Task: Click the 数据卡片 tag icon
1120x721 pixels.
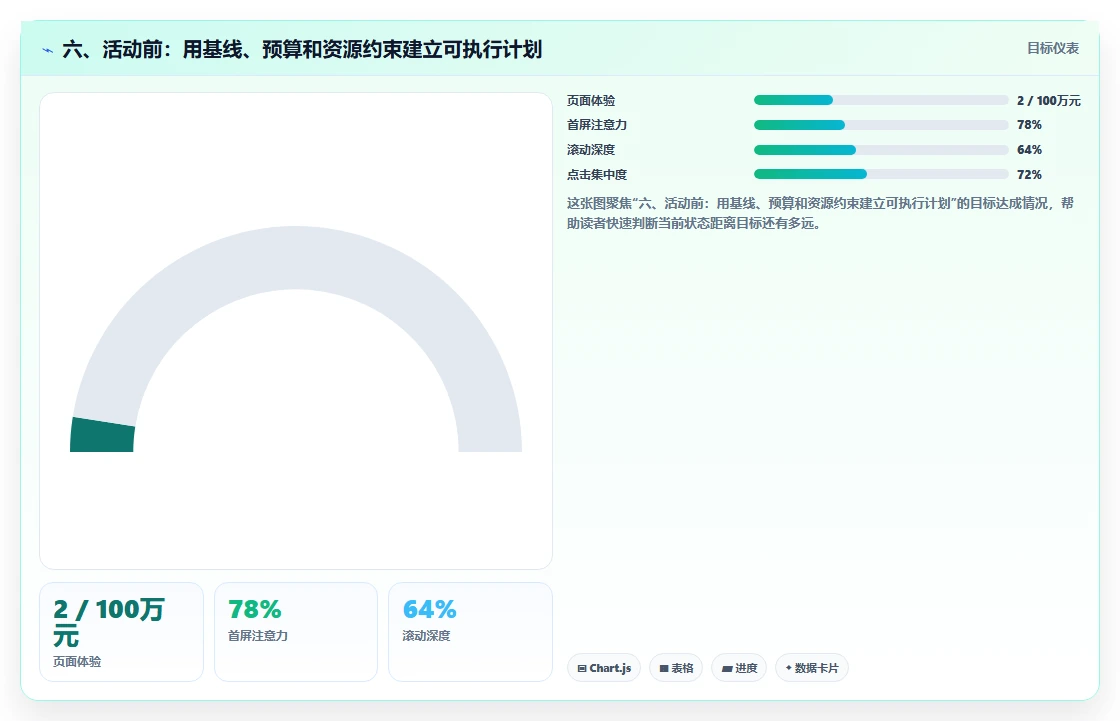Action: pos(789,667)
